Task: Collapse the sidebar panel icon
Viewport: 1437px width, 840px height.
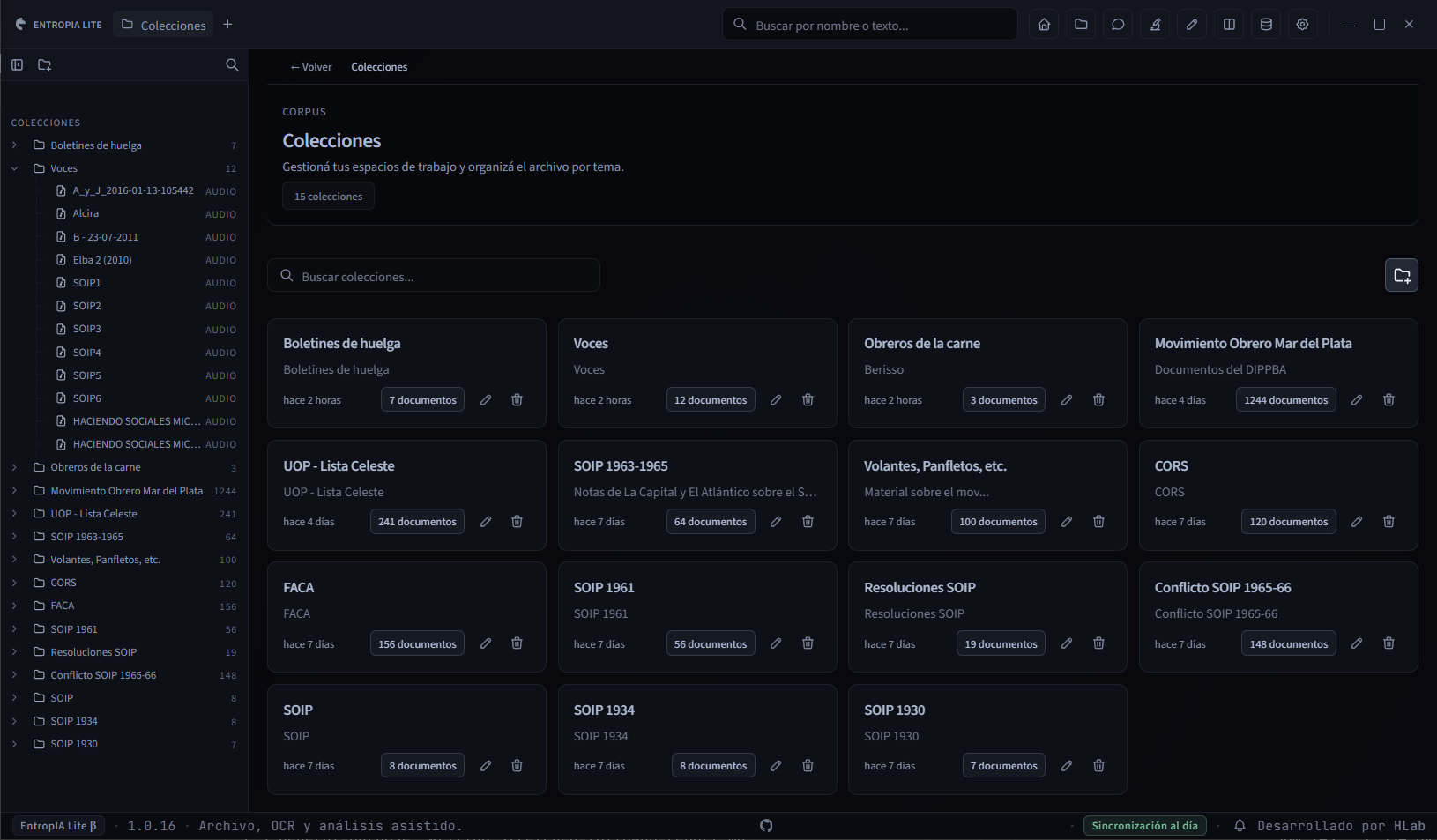Action: 17,64
